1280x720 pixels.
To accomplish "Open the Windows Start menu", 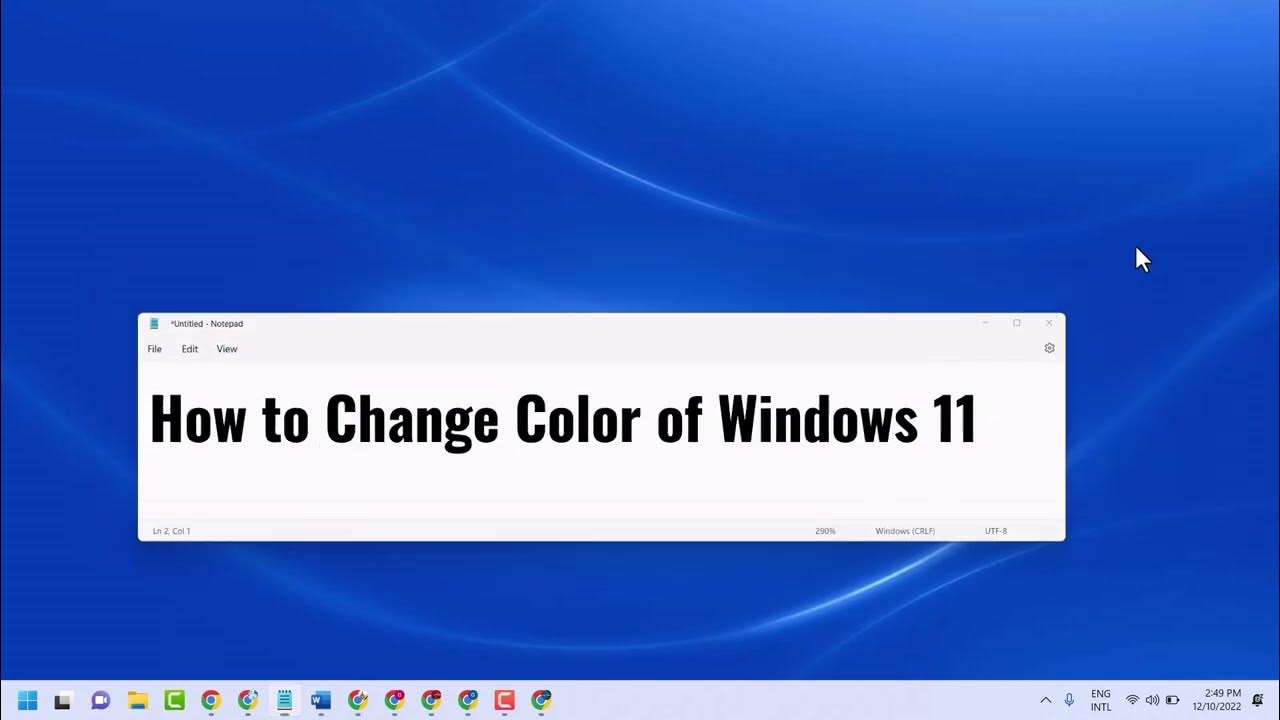I will (x=27, y=700).
